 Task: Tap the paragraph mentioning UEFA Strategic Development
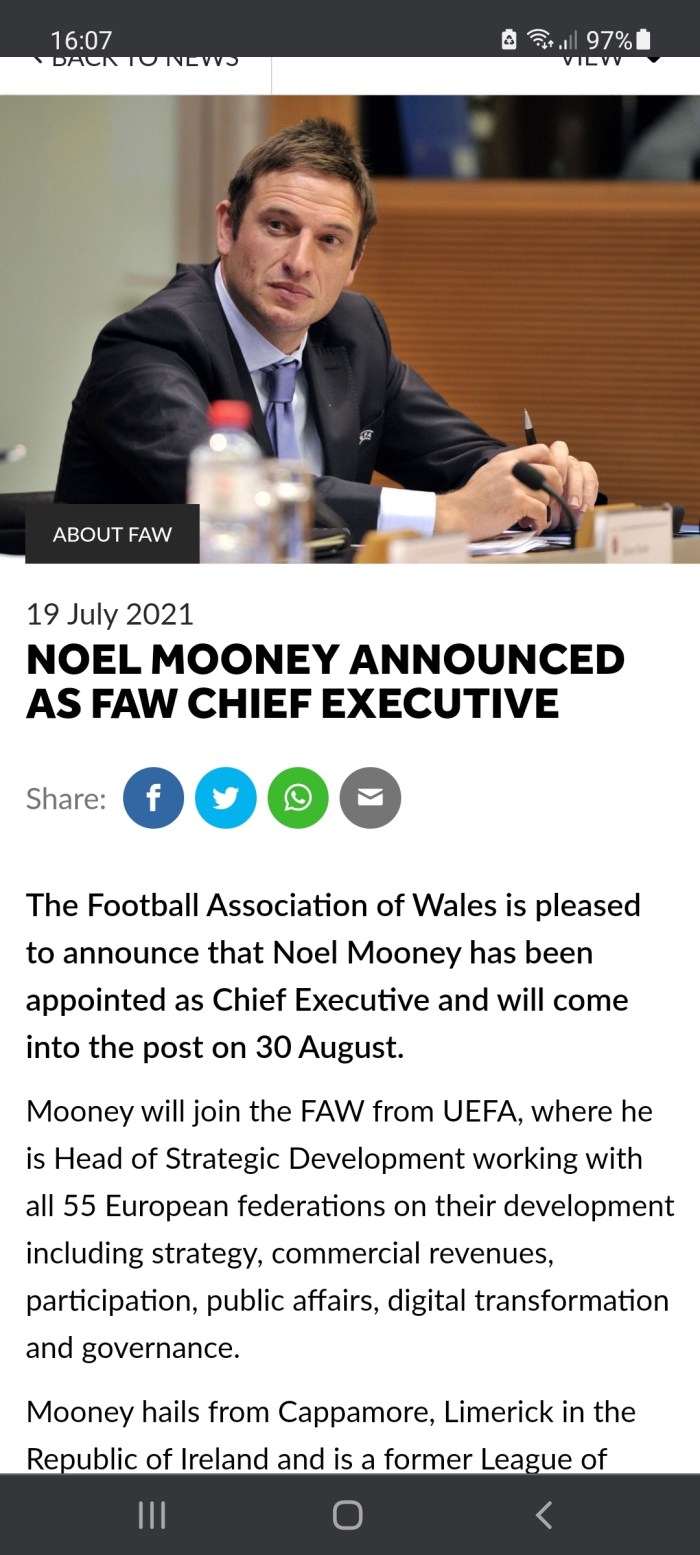(350, 1229)
